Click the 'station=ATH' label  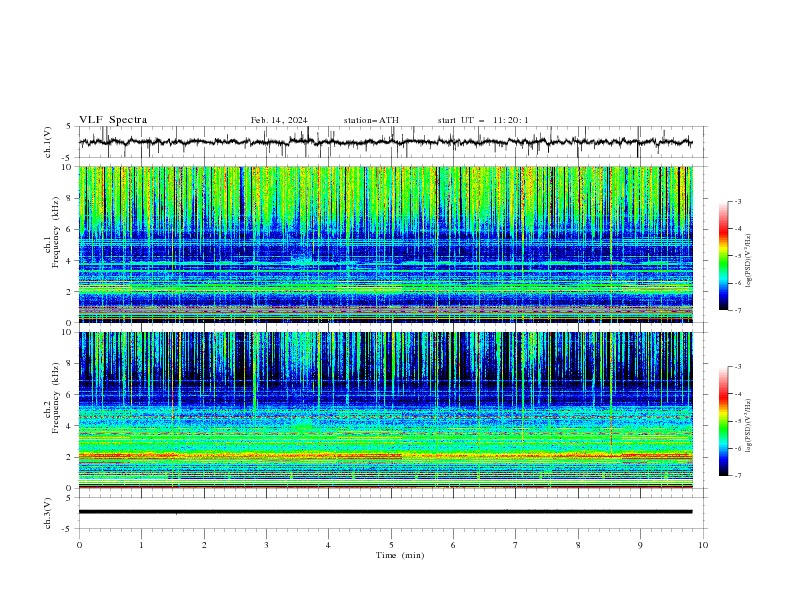pyautogui.click(x=371, y=120)
